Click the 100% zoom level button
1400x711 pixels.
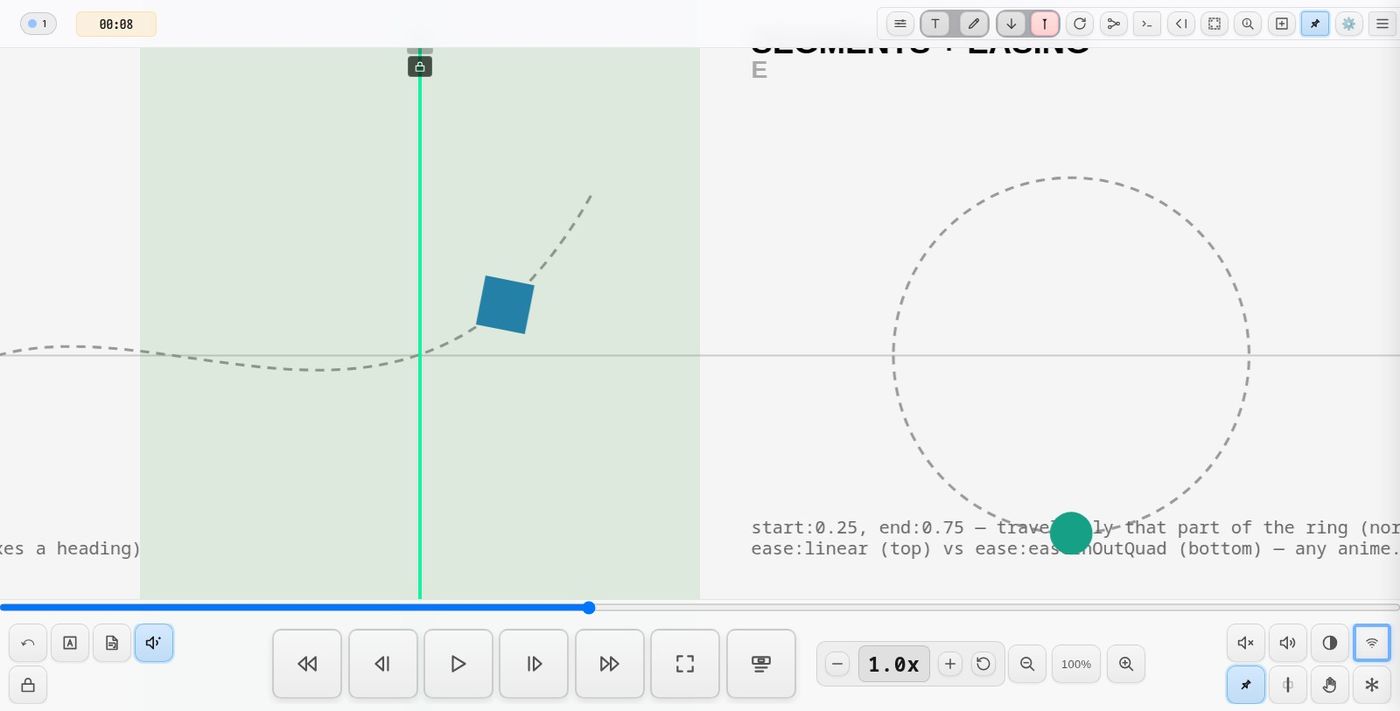coord(1076,664)
